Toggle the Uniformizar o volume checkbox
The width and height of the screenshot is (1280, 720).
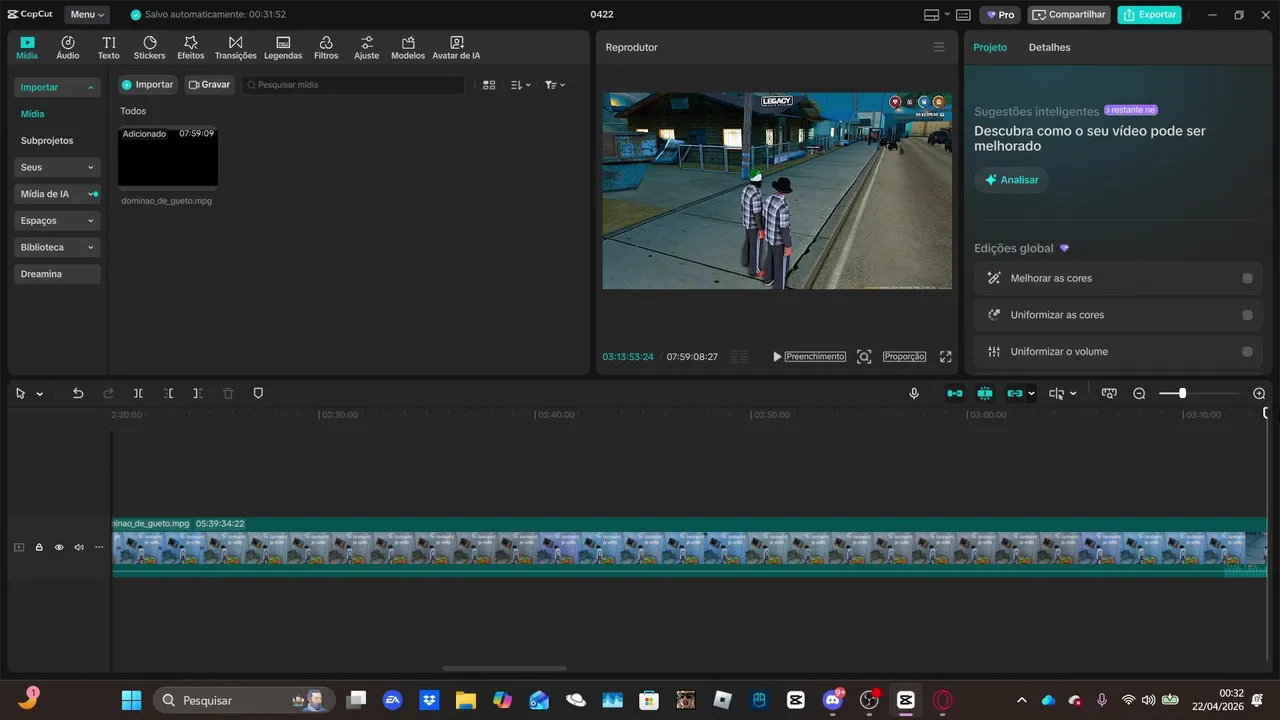coord(1247,352)
